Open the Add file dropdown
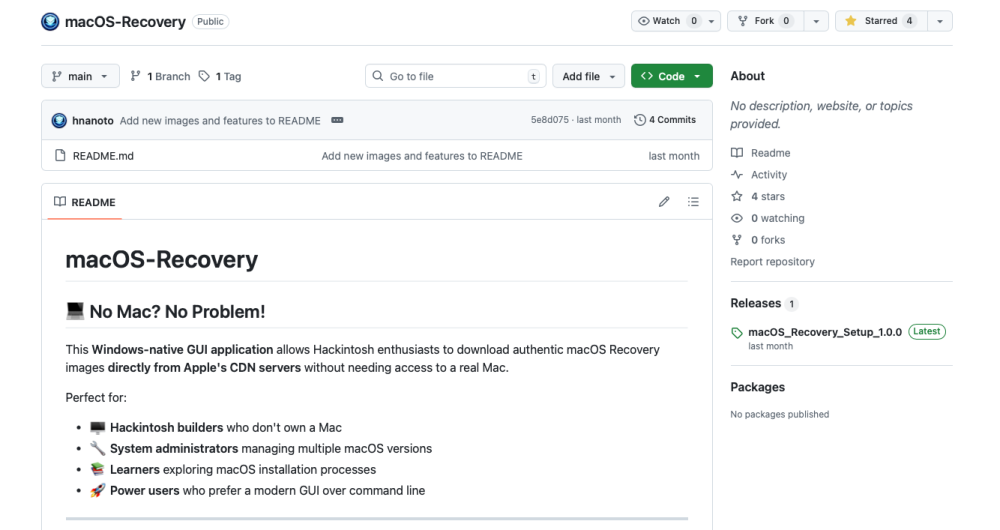 [588, 76]
